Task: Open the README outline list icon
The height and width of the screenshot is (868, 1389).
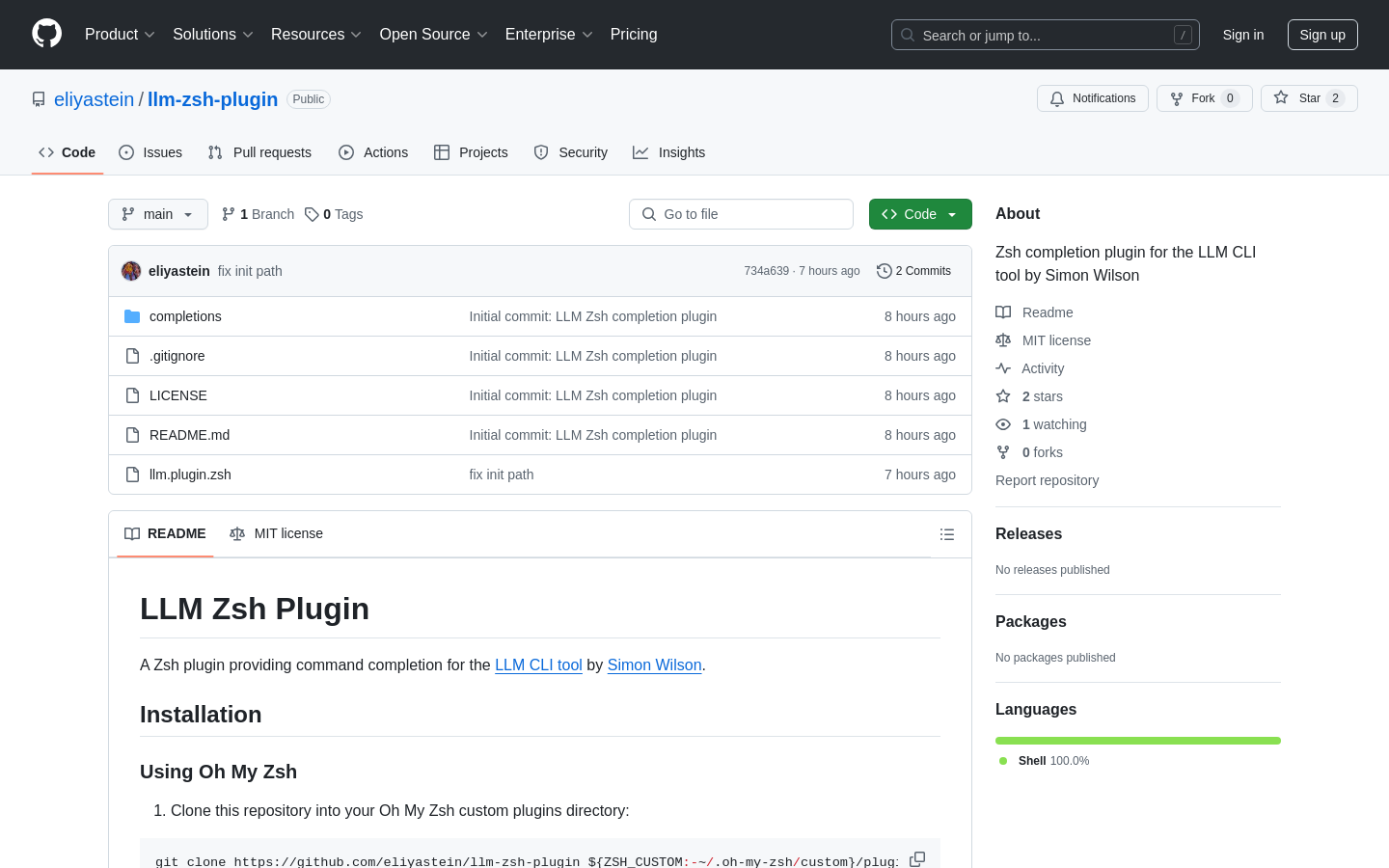Action: pyautogui.click(x=947, y=534)
